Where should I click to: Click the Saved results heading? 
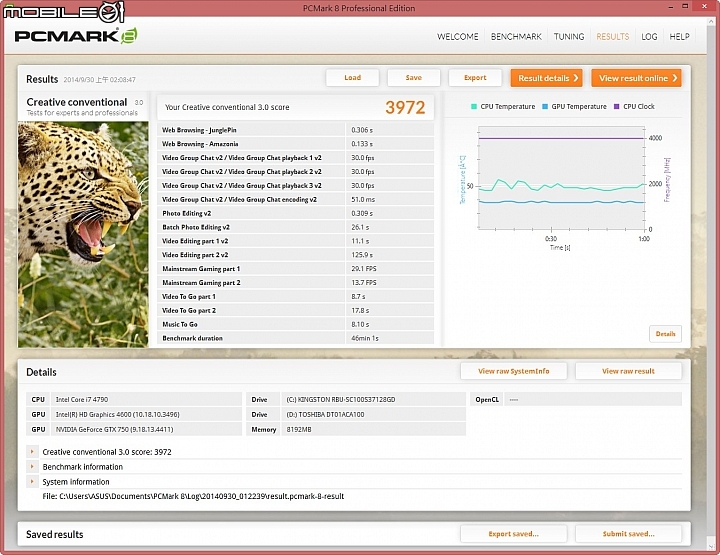[55, 534]
